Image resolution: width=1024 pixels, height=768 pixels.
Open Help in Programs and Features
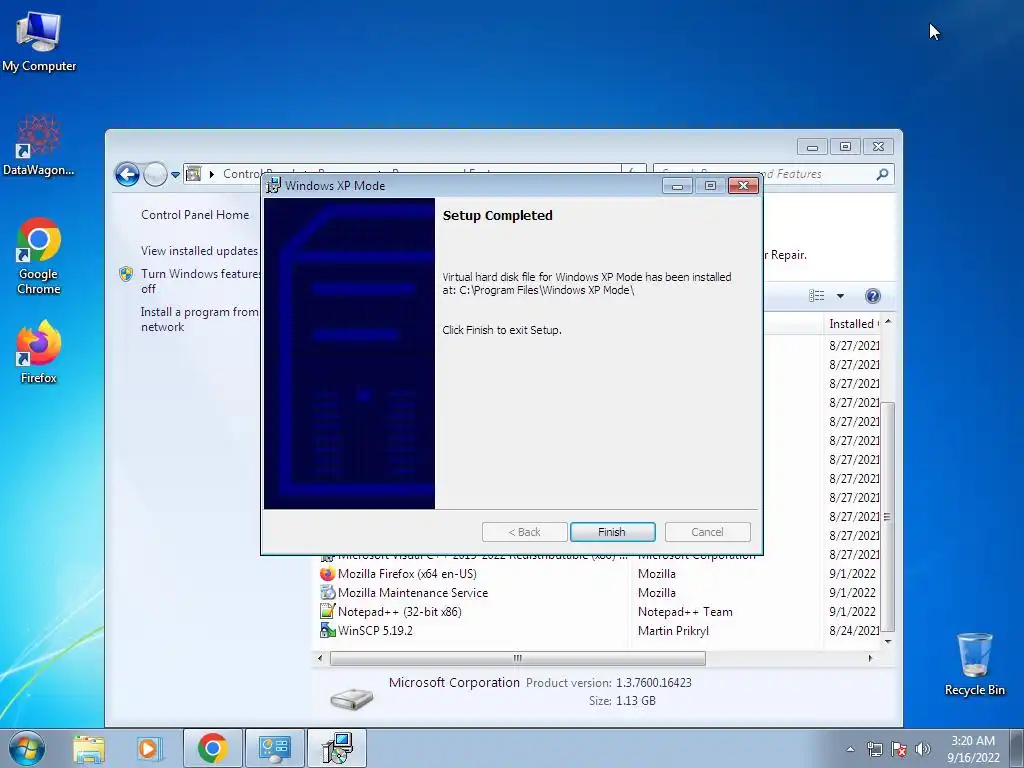pyautogui.click(x=872, y=296)
